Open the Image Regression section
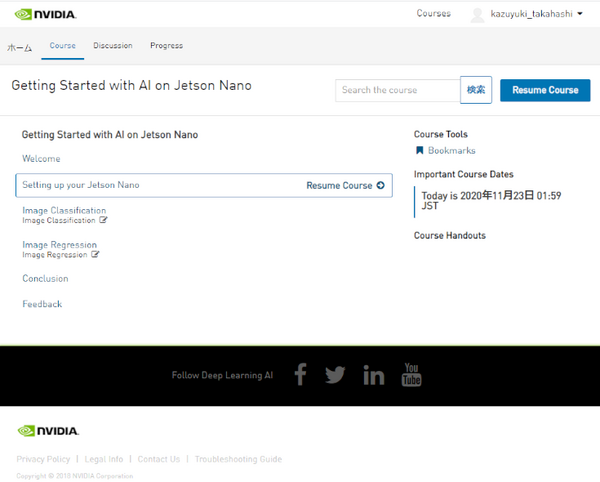Screen dimensions: 600x482 (60, 245)
